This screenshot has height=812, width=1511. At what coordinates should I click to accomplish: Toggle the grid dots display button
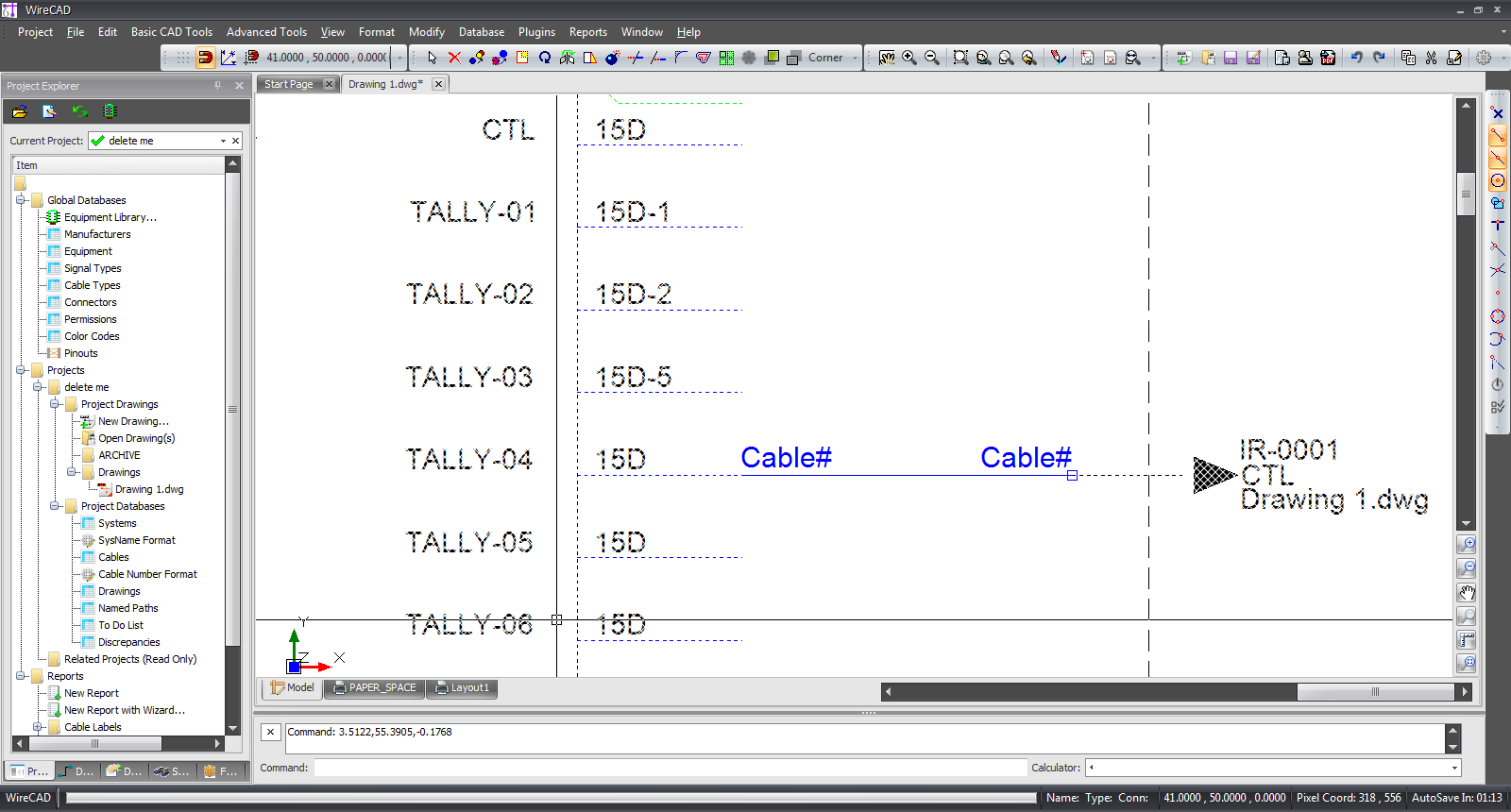click(182, 58)
